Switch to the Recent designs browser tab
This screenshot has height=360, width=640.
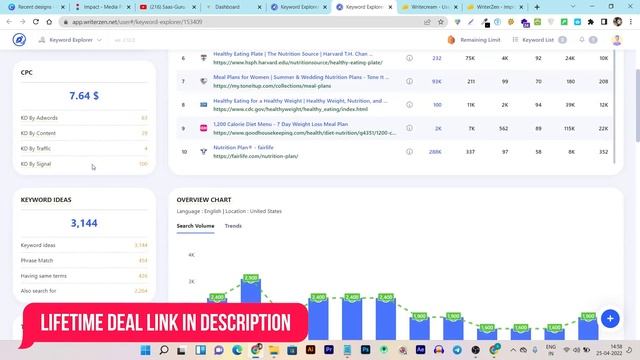point(36,7)
